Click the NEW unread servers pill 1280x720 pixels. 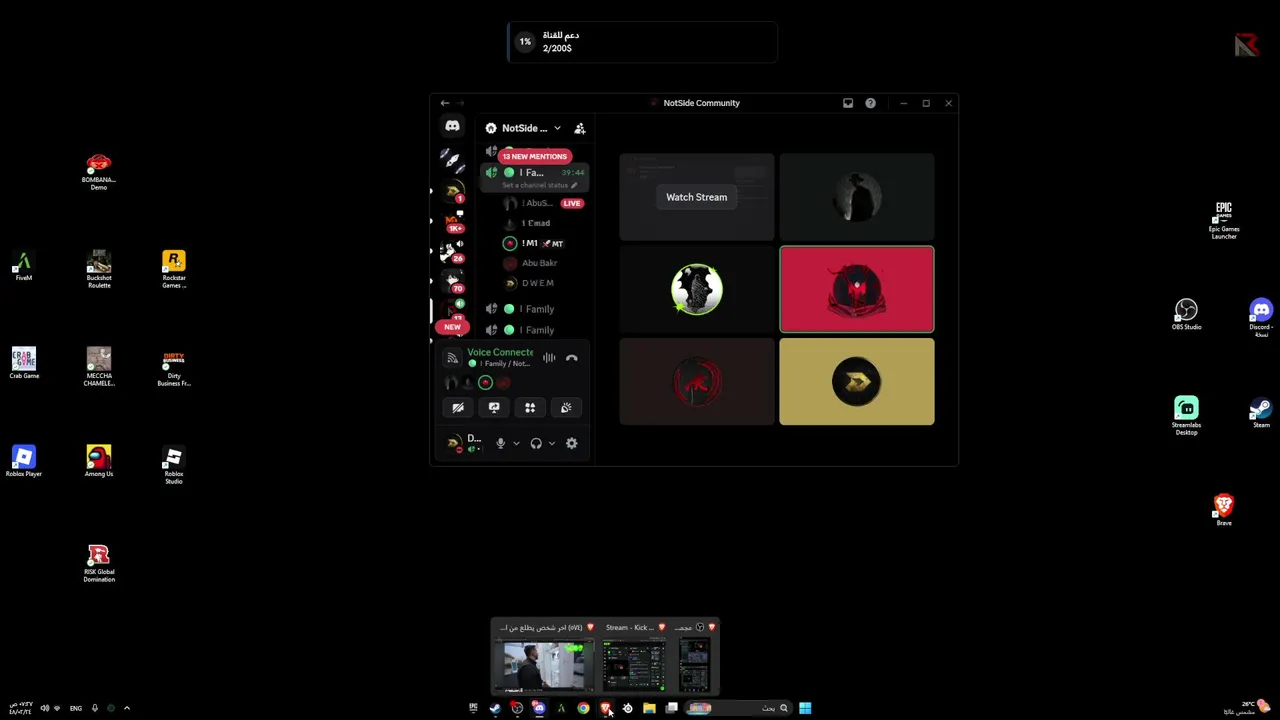[x=452, y=327]
